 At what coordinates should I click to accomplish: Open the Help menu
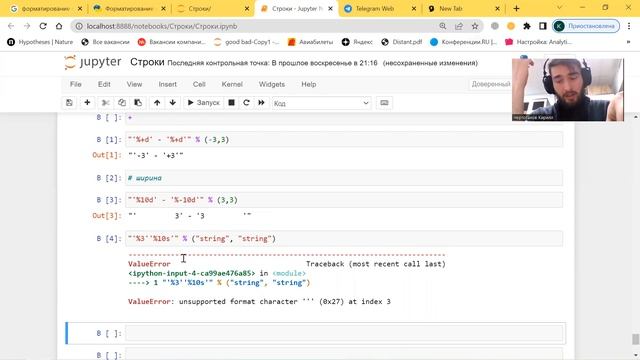(309, 84)
